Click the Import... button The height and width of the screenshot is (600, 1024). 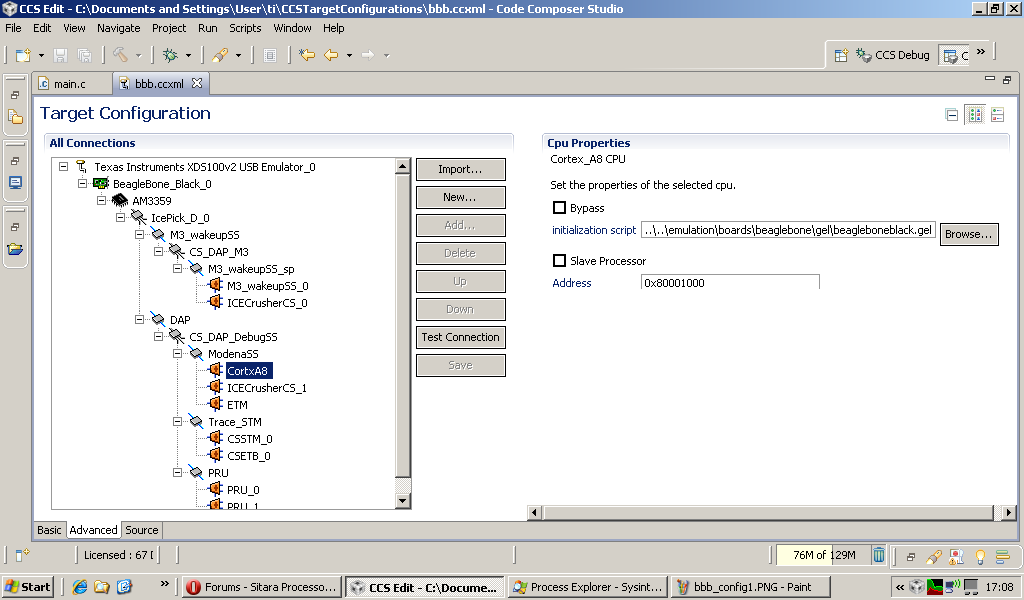click(460, 169)
